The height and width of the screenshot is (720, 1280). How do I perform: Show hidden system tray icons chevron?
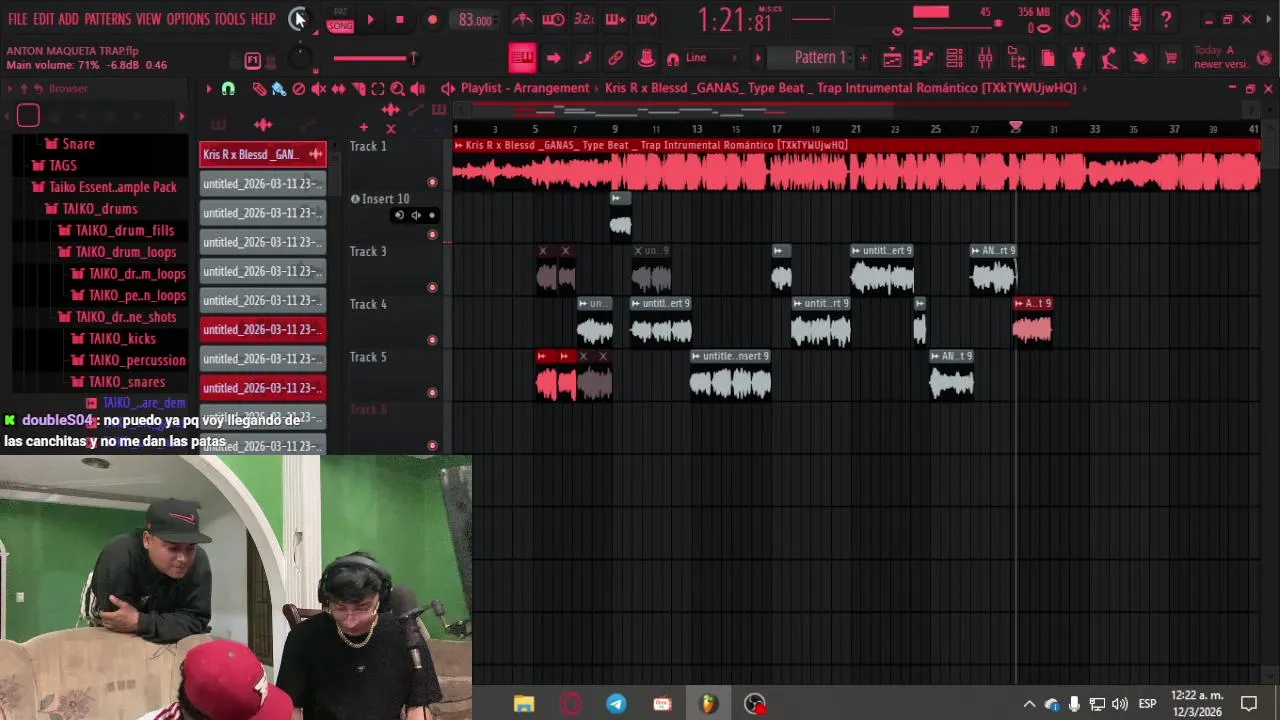click(x=1028, y=704)
